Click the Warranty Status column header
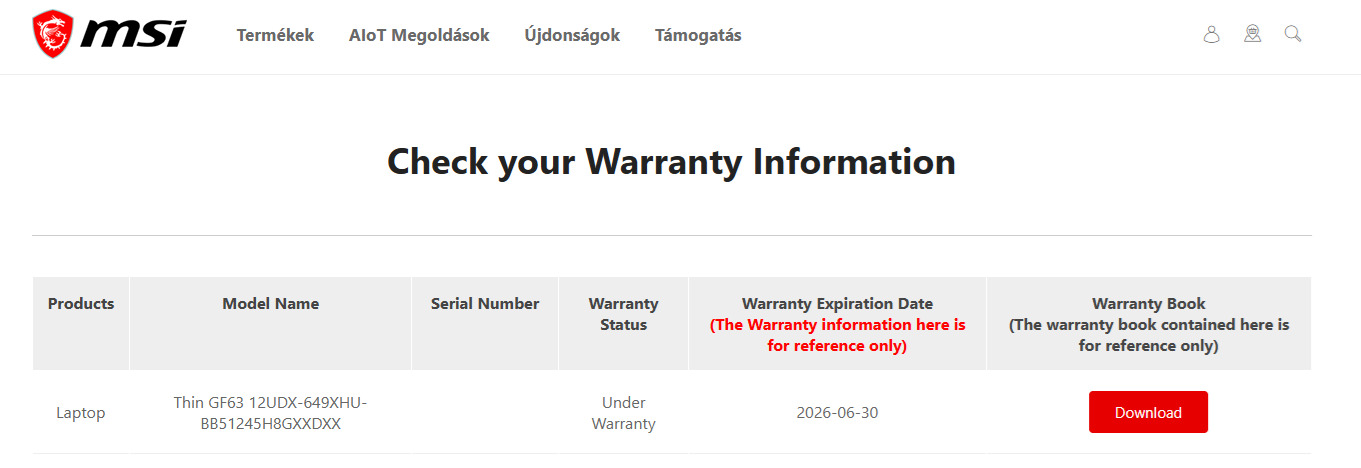This screenshot has height=468, width=1361. tap(623, 314)
